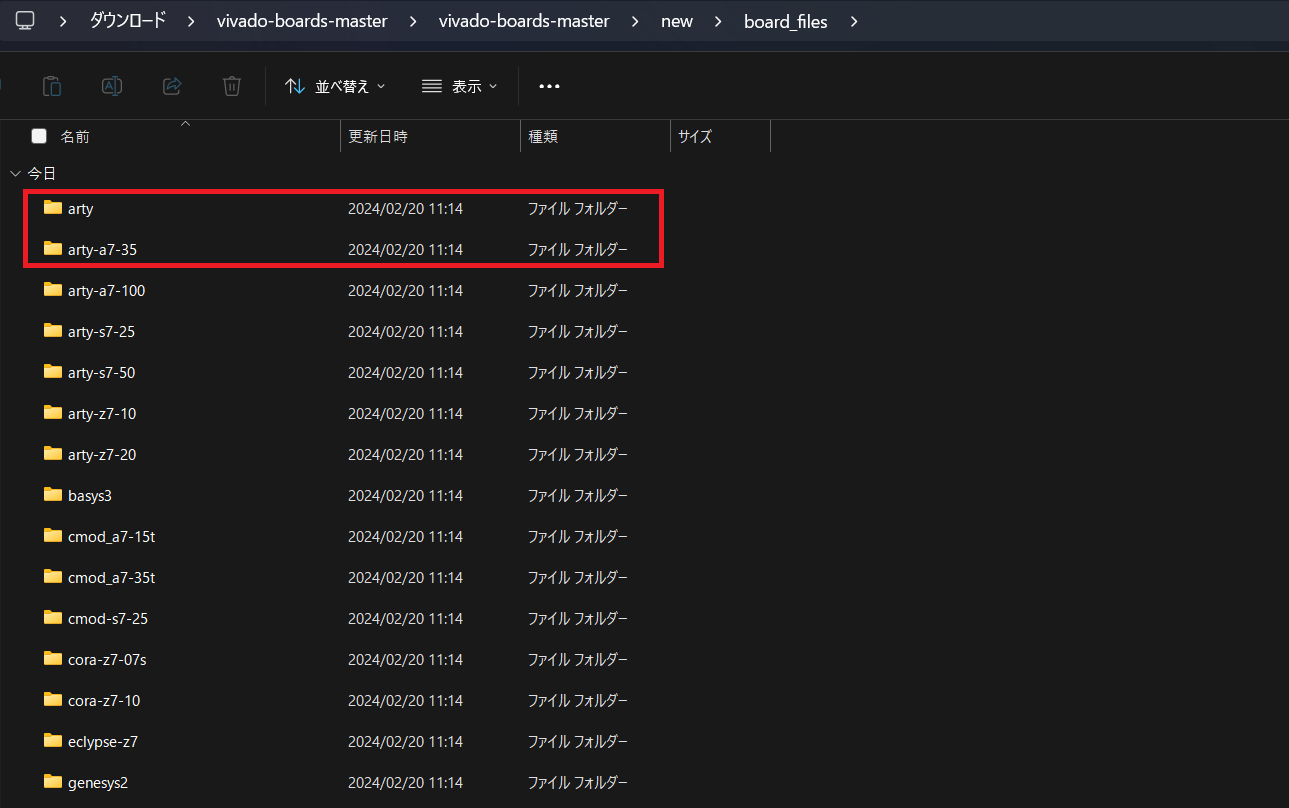
Task: Expand chevron after 'new' breadcrumb
Action: [719, 21]
